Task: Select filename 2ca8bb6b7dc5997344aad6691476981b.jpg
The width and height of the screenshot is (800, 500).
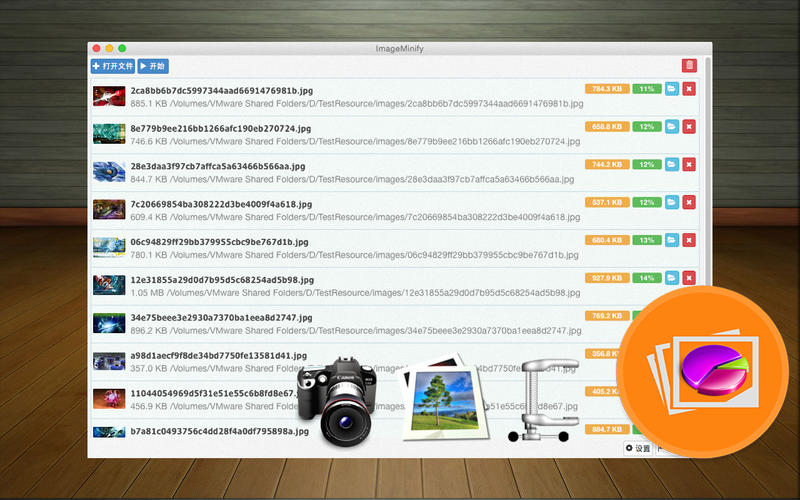Action: [221, 91]
